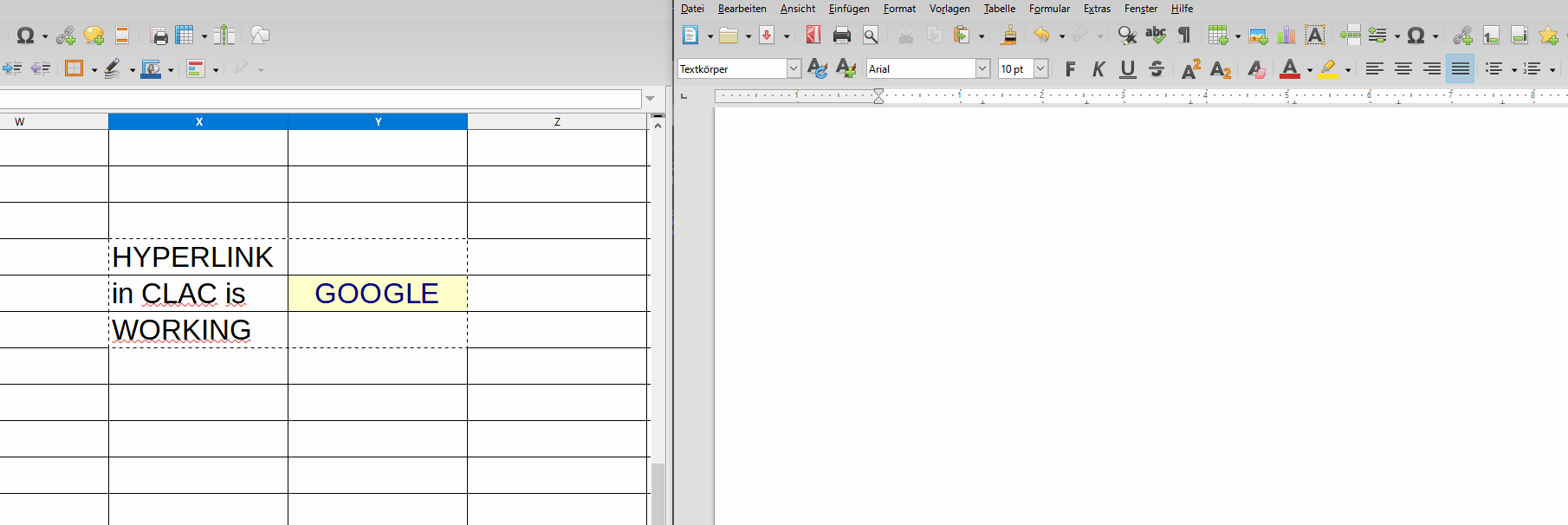Export directly as PDF in Writer
This screenshot has height=525, width=1568.
point(813,36)
